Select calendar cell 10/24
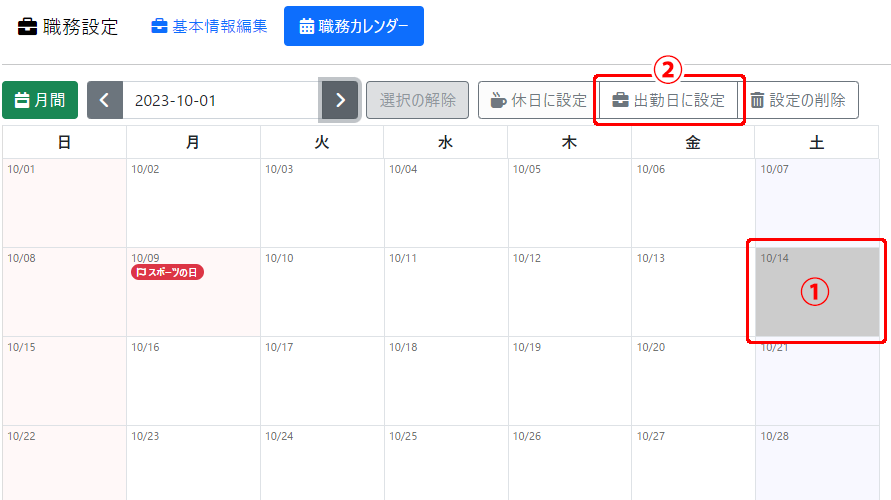Image resolution: width=891 pixels, height=500 pixels. coord(322,463)
